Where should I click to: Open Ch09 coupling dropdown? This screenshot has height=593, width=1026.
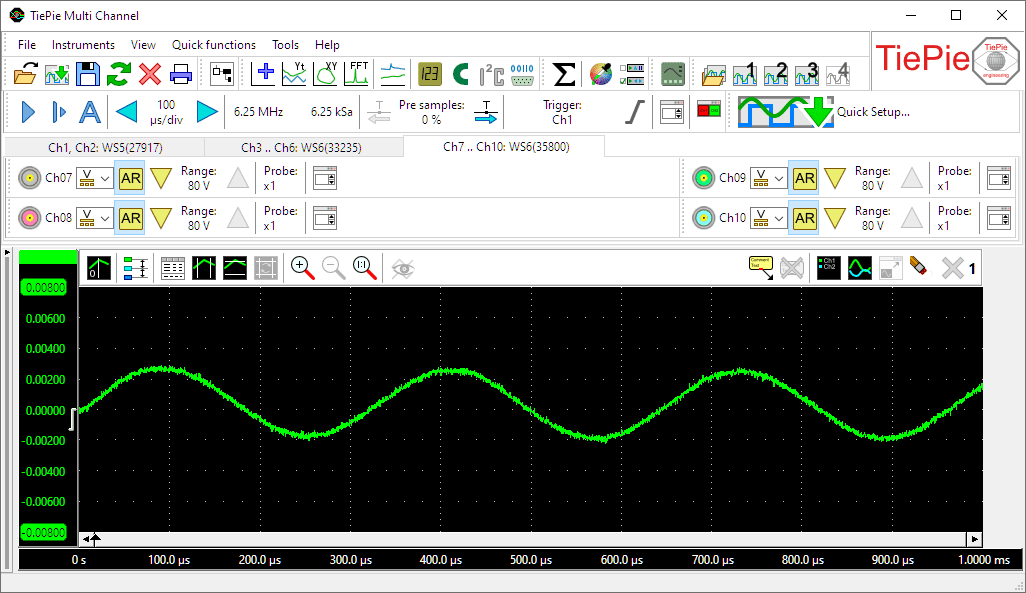coord(768,178)
